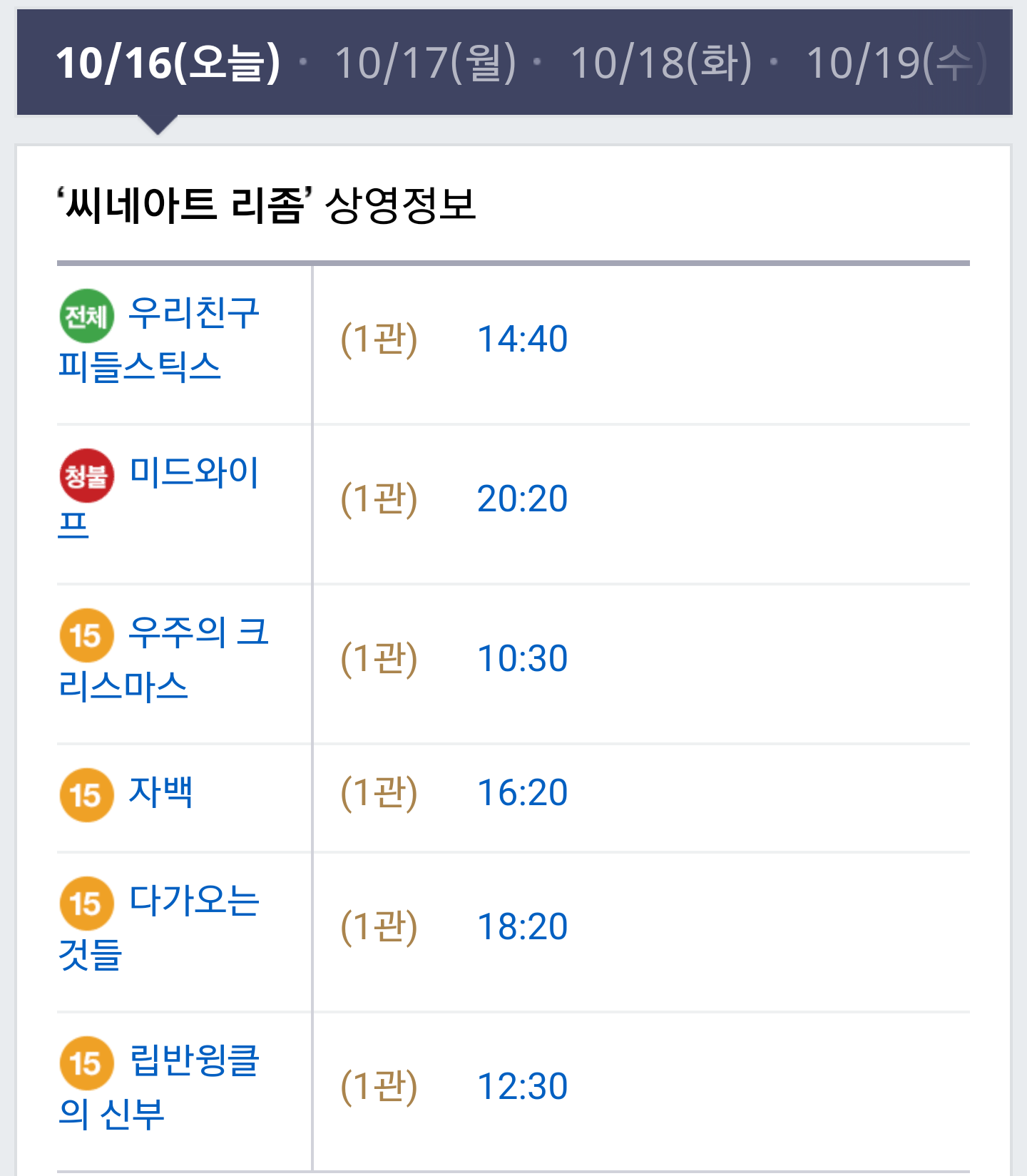Viewport: 1027px width, 1176px height.
Task: Click the red 청불 rating icon
Action: click(x=86, y=476)
